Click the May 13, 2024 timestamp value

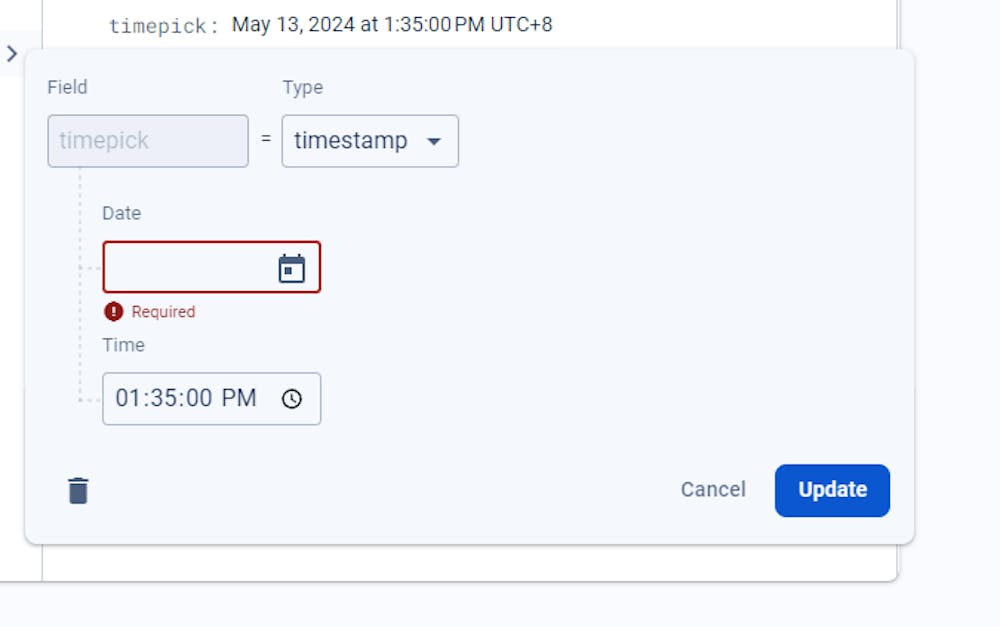(x=391, y=24)
